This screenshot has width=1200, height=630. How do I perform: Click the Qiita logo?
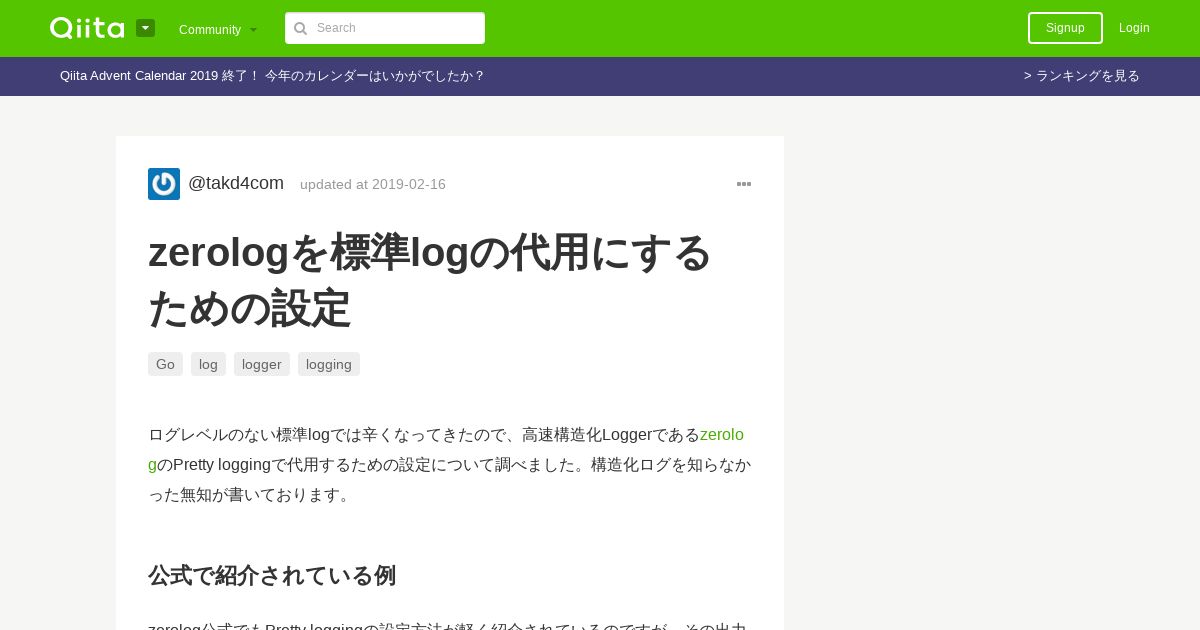pyautogui.click(x=87, y=28)
